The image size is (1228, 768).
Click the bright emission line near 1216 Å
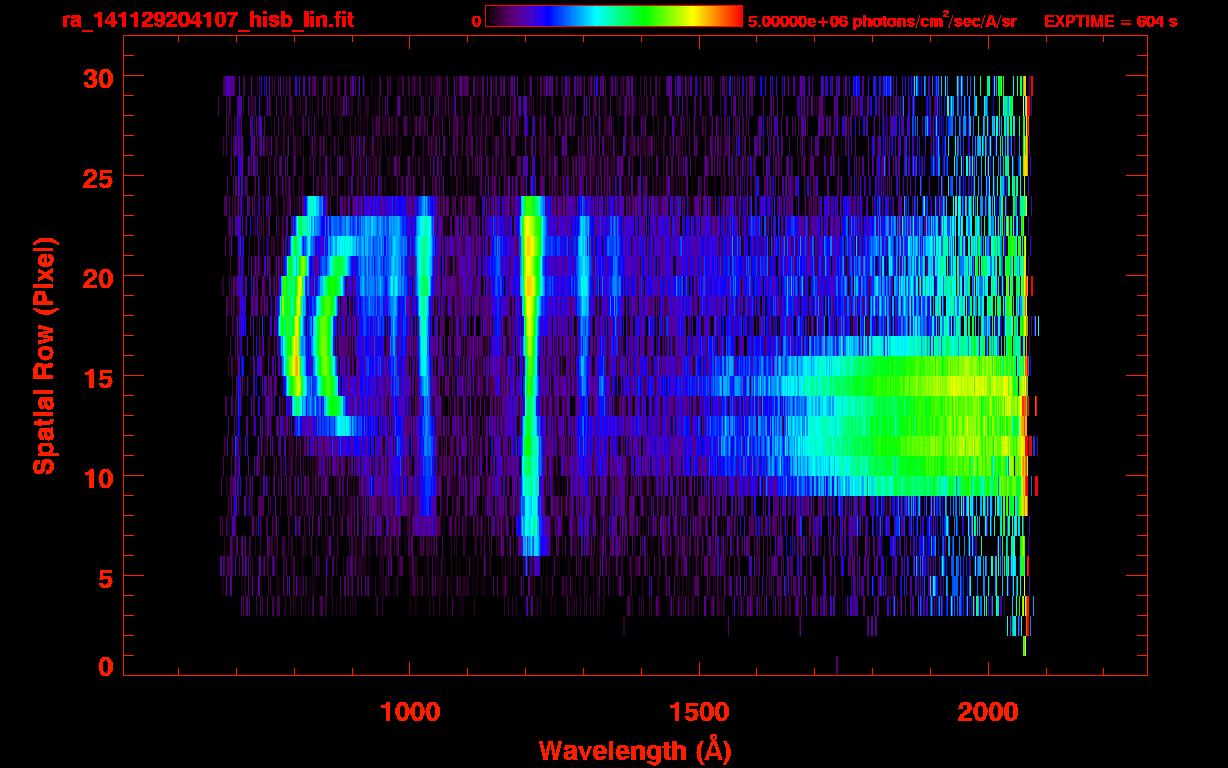pos(531,375)
